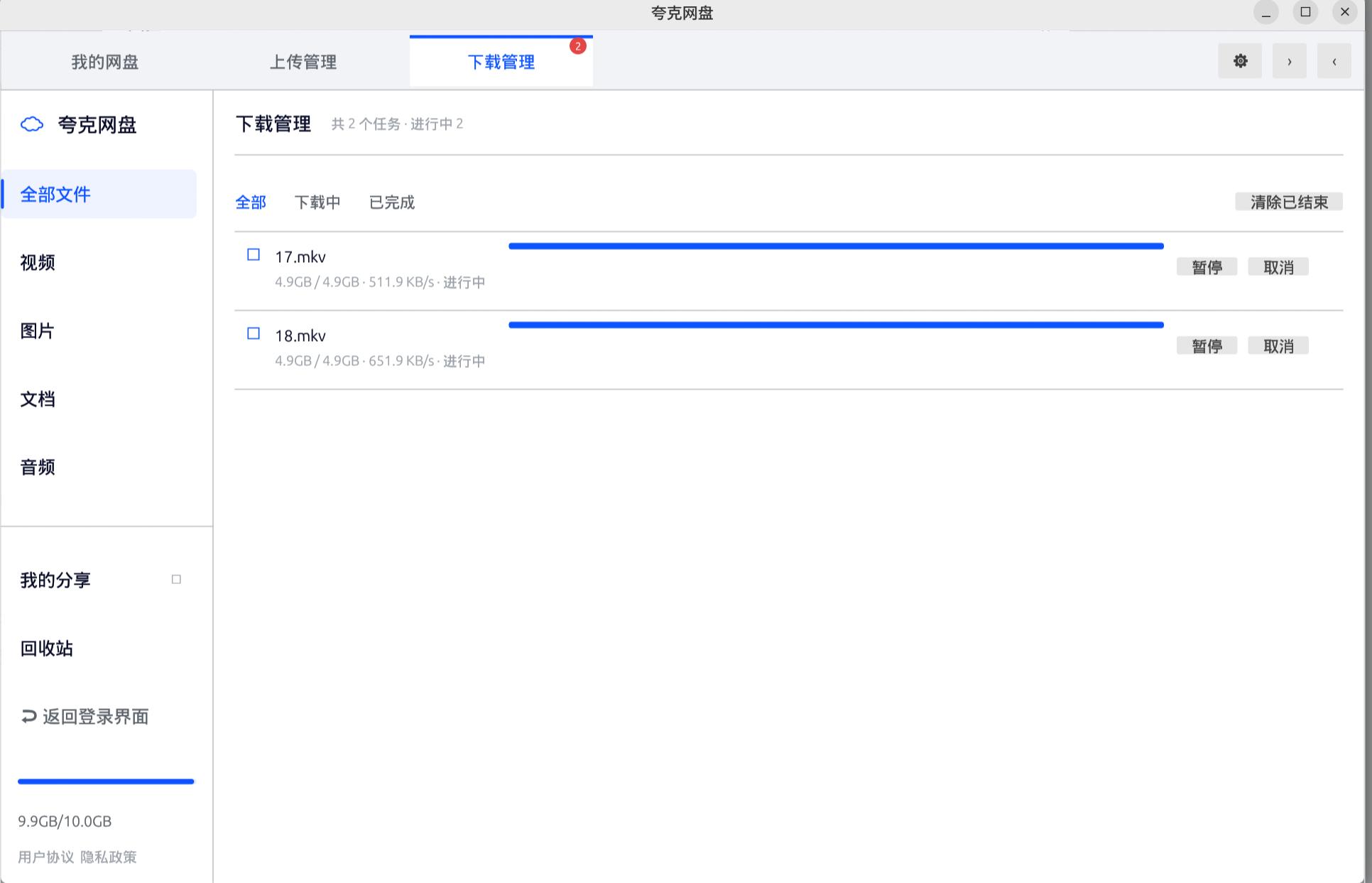Open the 回收站 recycle bin
Viewport: 1372px width, 883px height.
tap(47, 649)
